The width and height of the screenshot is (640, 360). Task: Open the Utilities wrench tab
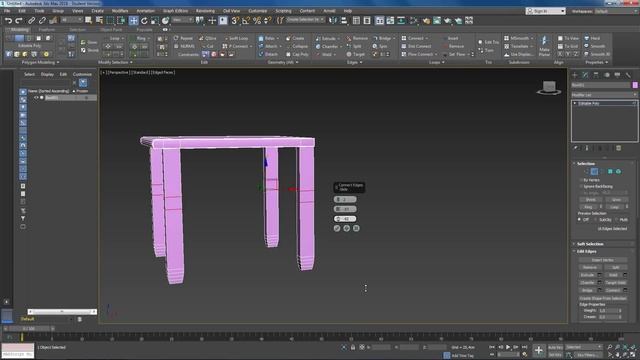coord(628,75)
